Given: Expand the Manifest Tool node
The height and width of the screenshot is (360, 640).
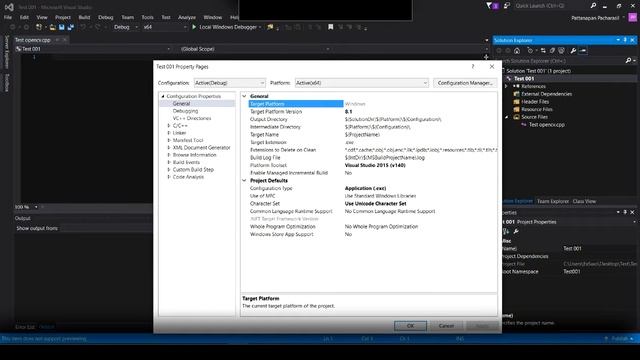Looking at the screenshot, I should coord(169,140).
